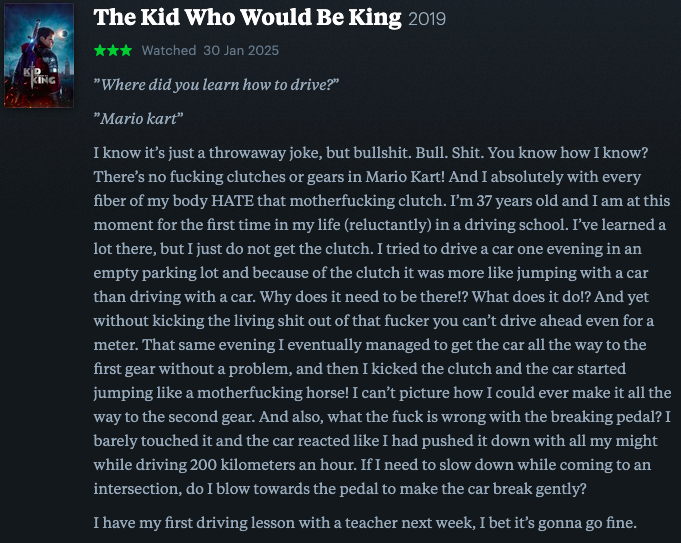The height and width of the screenshot is (543, 681).
Task: Click the line starting "intersection, do I blow"
Action: click(340, 489)
